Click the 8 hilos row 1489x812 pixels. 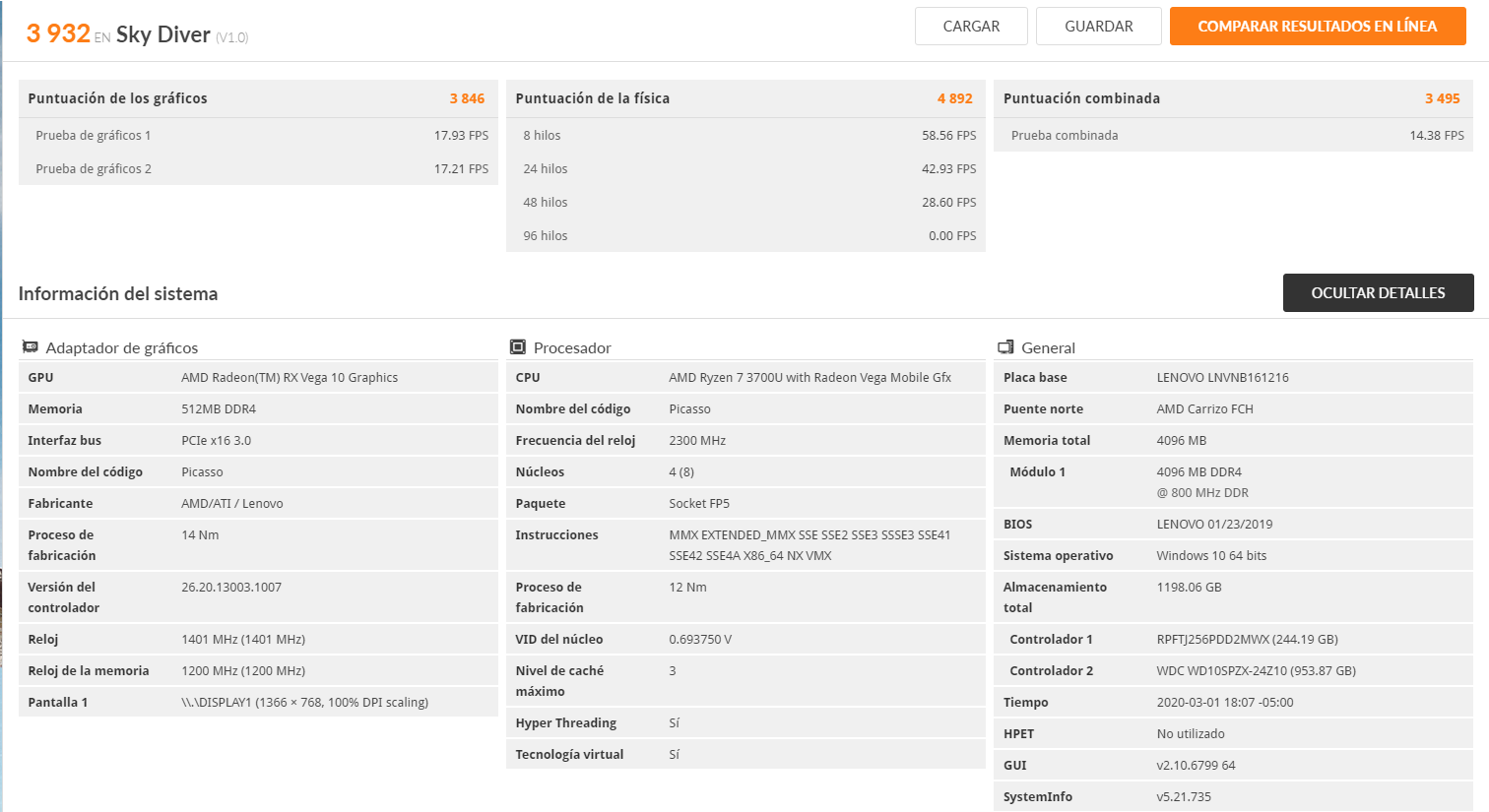click(745, 135)
